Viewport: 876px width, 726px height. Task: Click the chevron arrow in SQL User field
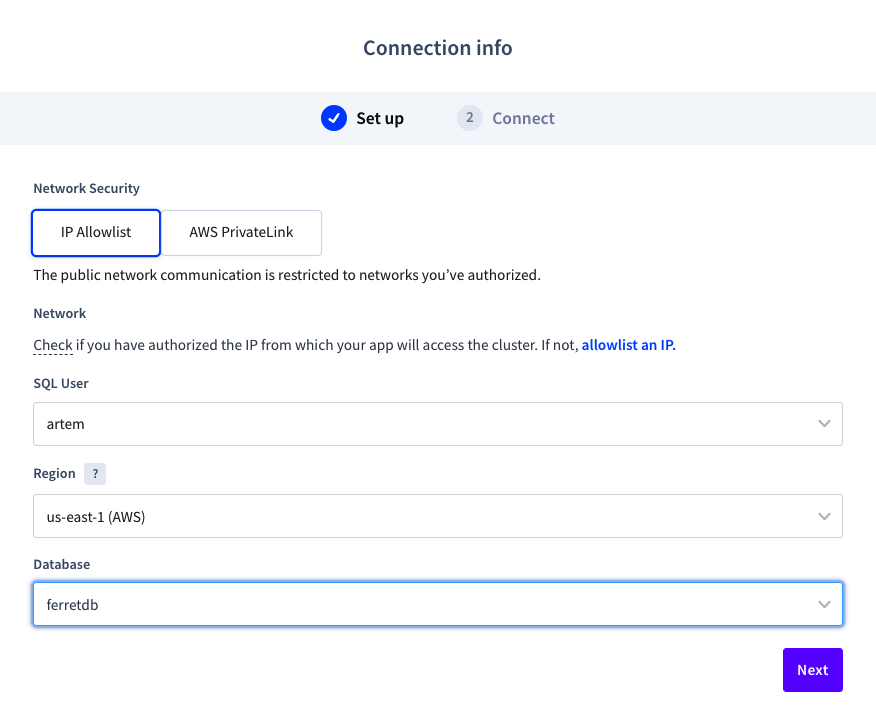point(824,424)
